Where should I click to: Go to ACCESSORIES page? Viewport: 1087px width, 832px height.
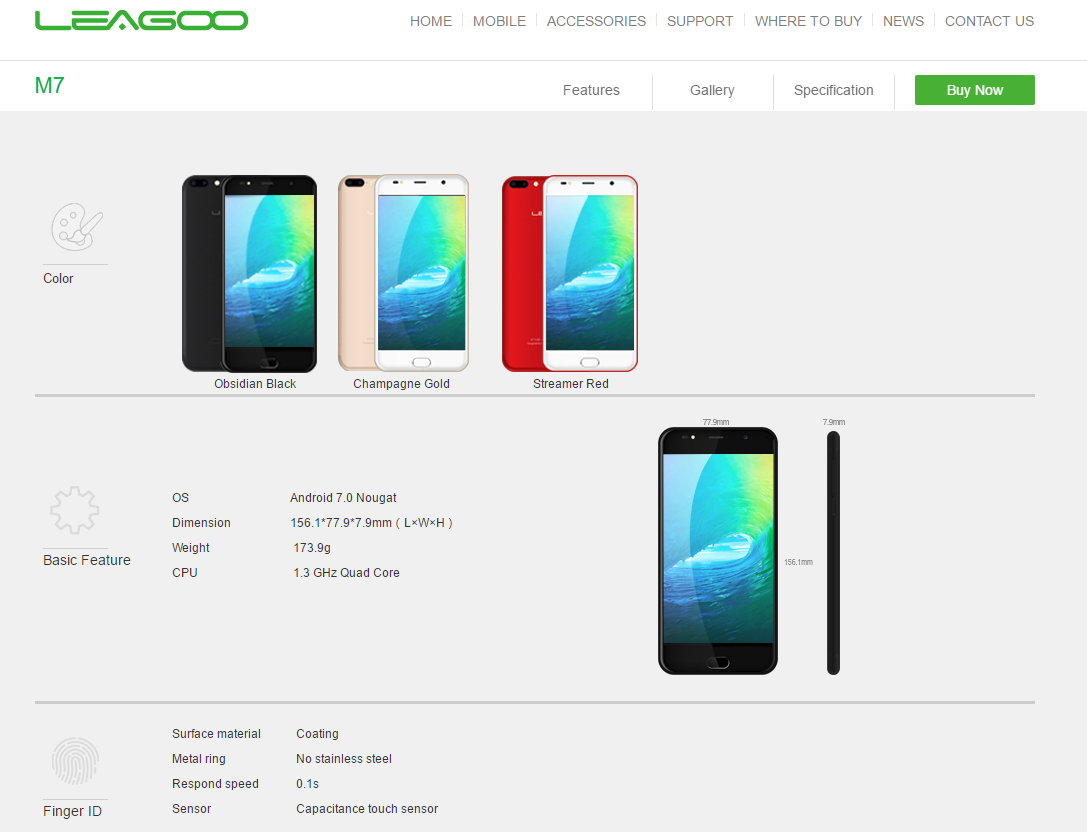[x=596, y=21]
